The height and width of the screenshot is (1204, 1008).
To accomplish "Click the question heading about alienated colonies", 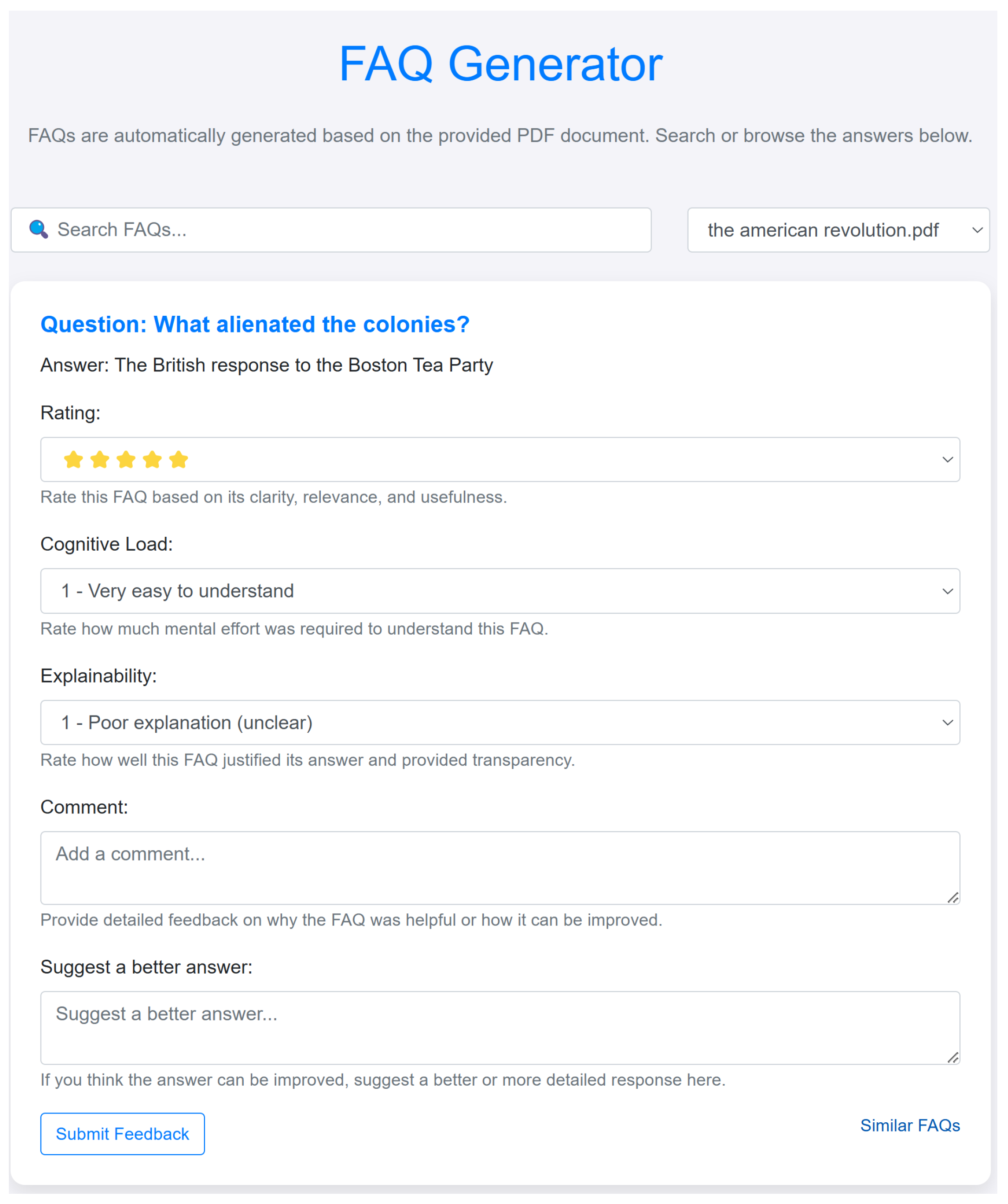I will click(x=254, y=325).
